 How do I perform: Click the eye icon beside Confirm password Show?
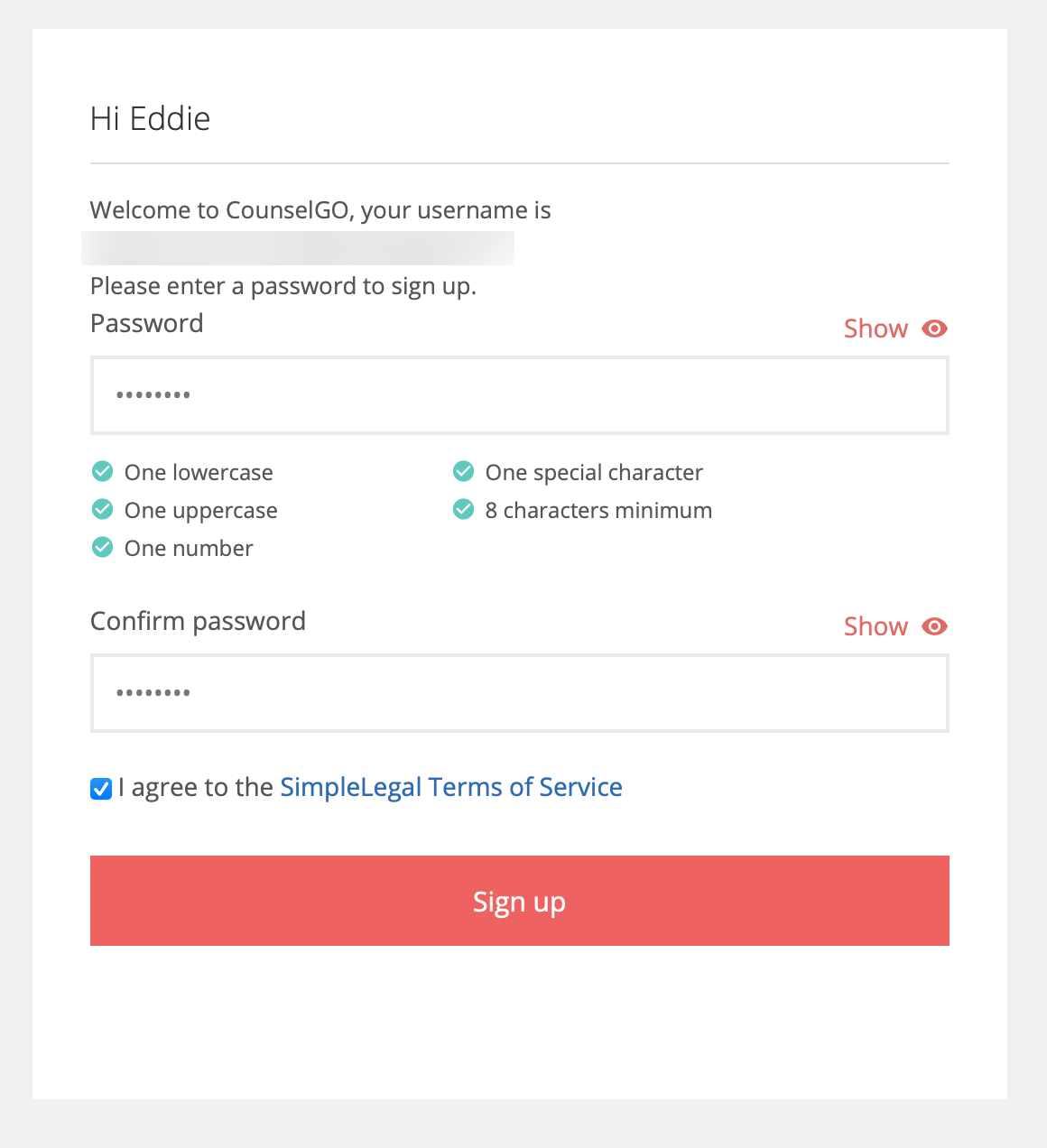pos(934,626)
